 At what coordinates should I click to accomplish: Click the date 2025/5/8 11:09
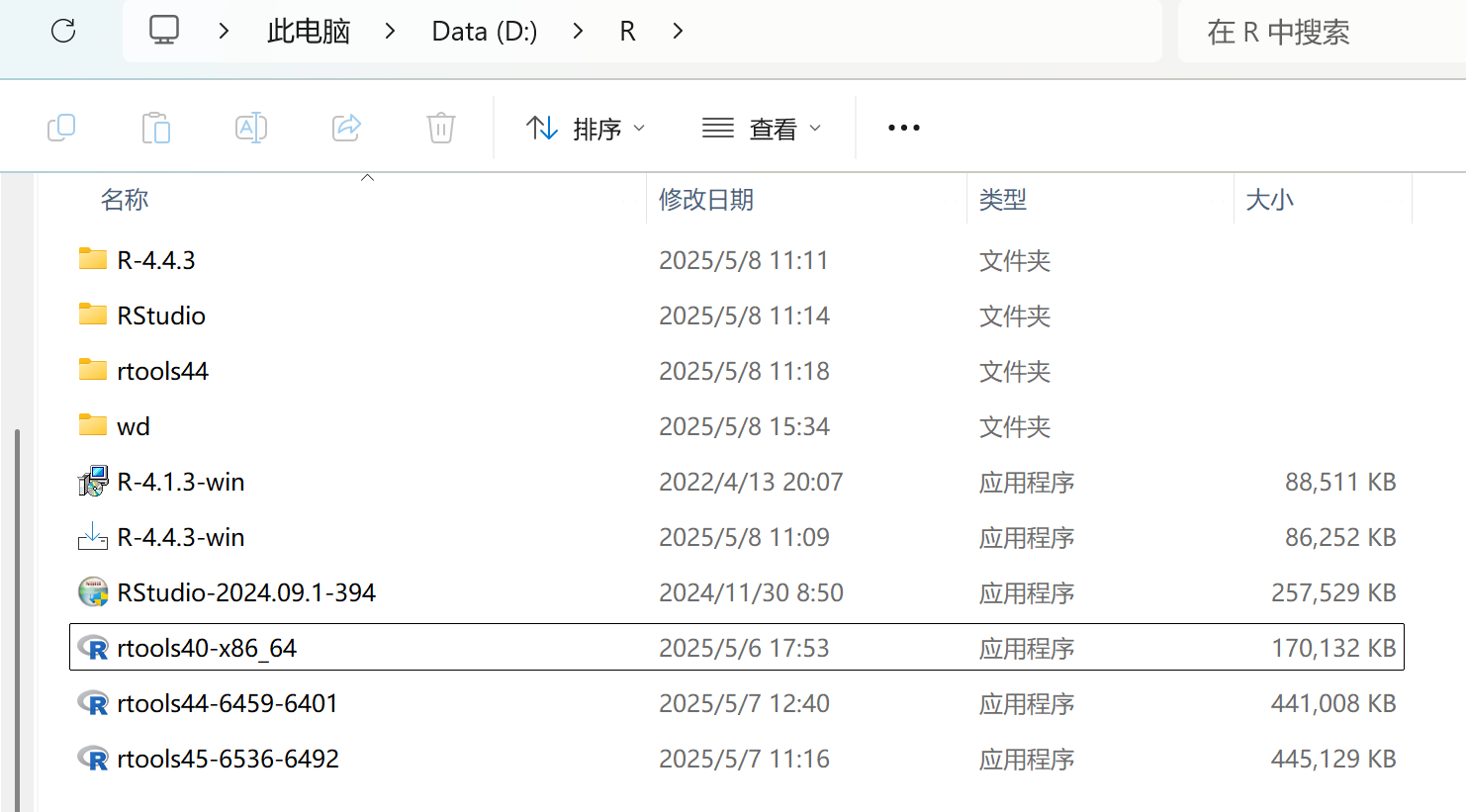(745, 537)
